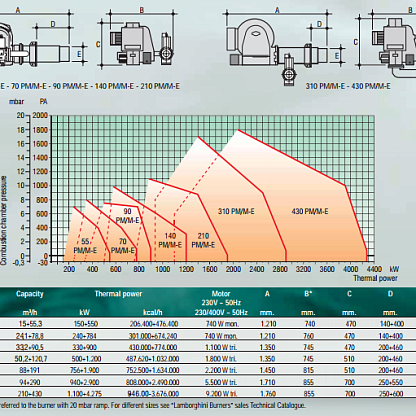Click the '210 PM/M-E' text in left drawing caption
The width and height of the screenshot is (416, 416).
tap(160, 86)
